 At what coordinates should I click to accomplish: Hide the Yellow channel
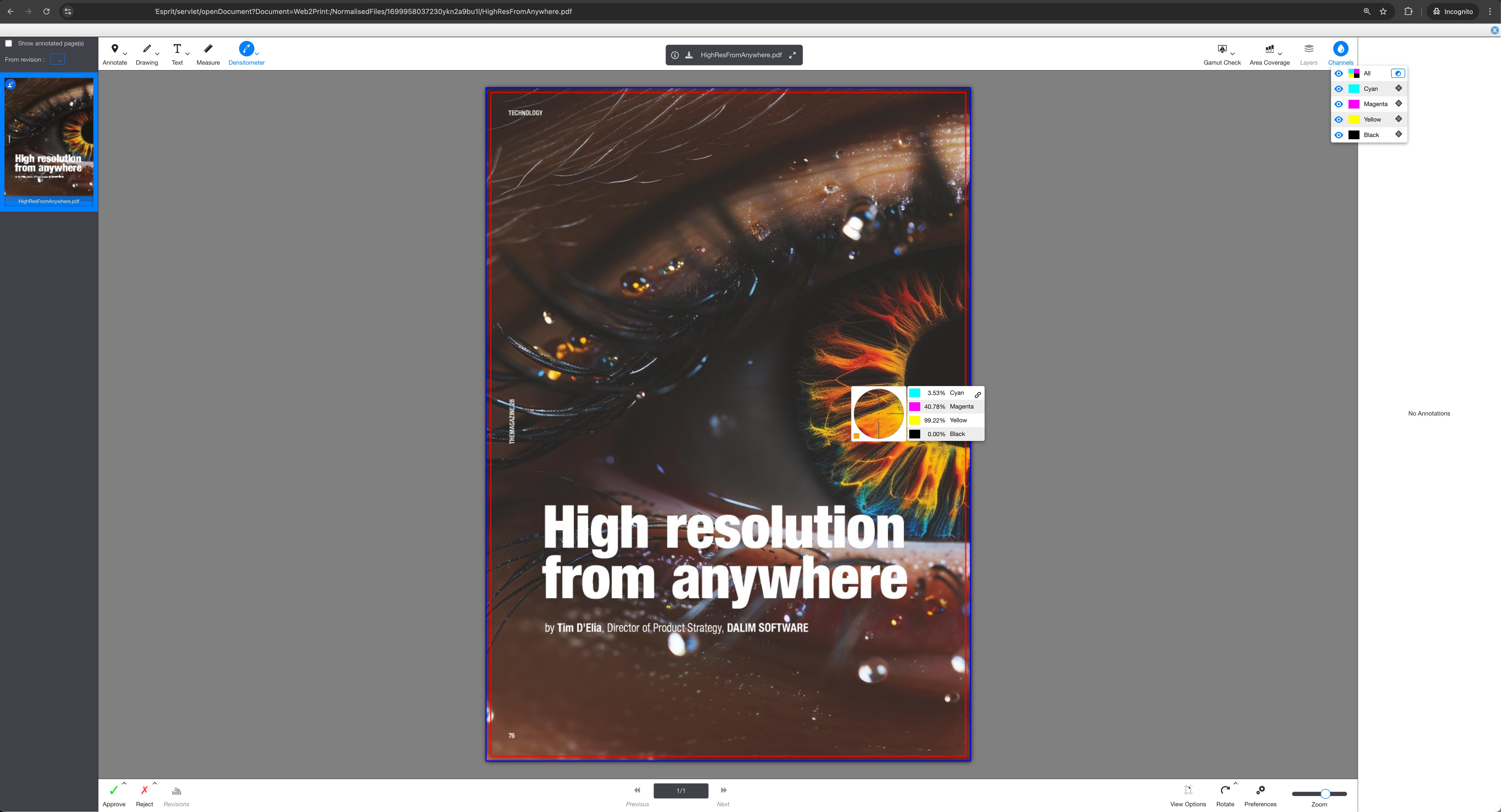1339,120
